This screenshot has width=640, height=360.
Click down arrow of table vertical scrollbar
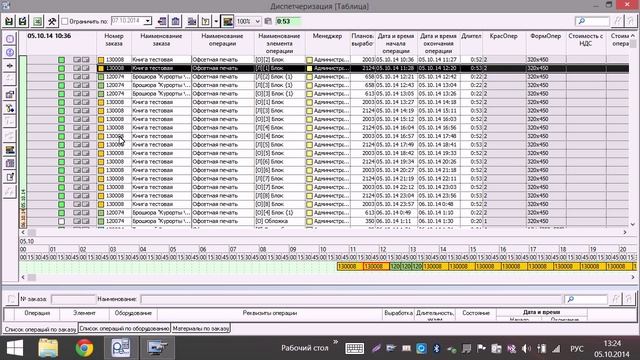633,224
